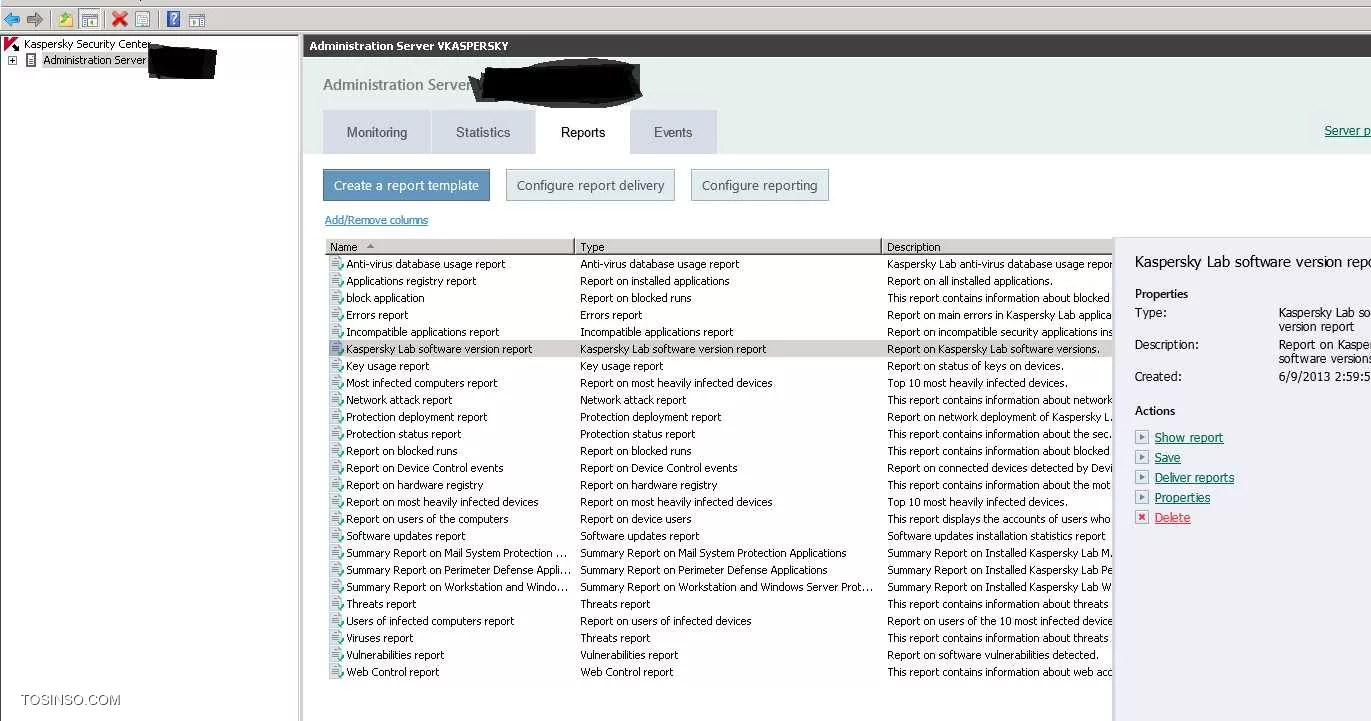
Task: Click the block application report icon
Action: click(337, 298)
